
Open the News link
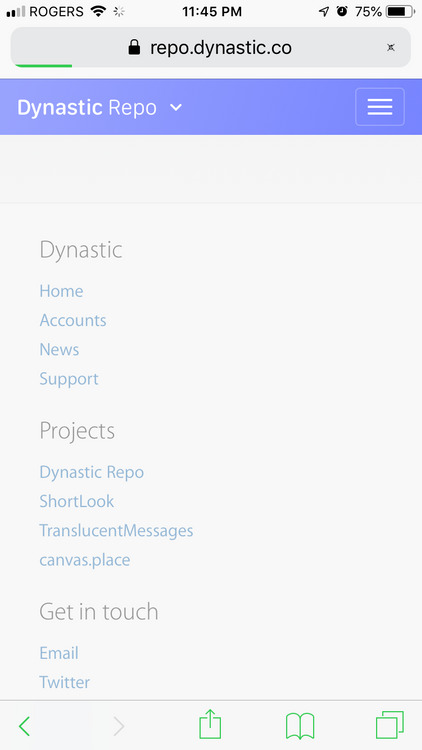[59, 349]
